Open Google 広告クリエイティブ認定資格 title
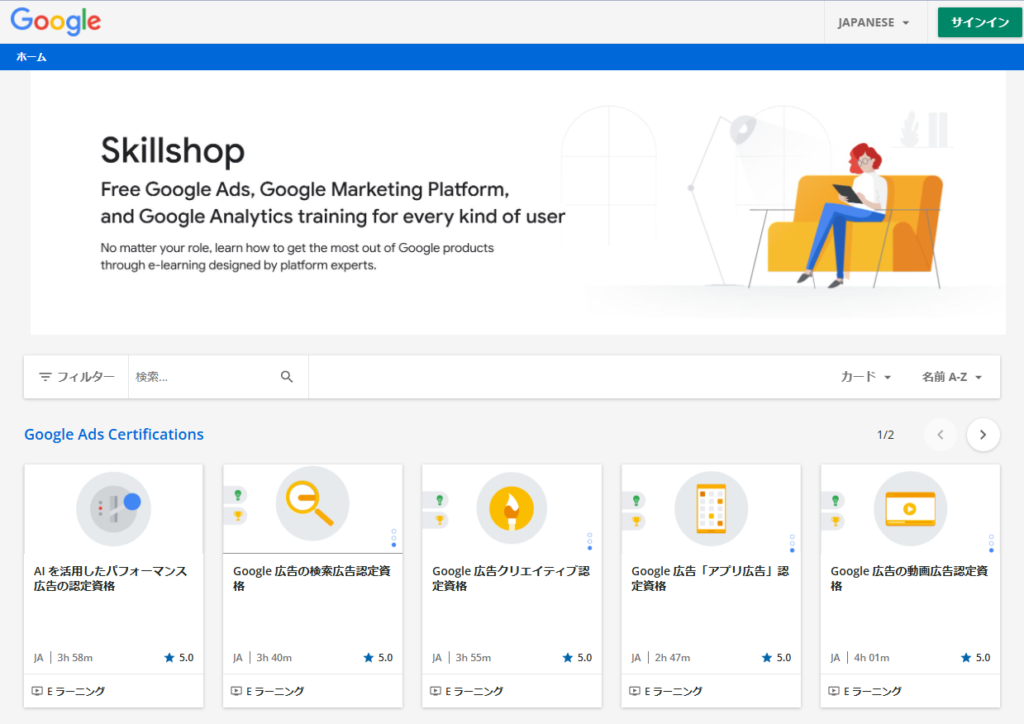Viewport: 1024px width, 724px height. point(511,578)
